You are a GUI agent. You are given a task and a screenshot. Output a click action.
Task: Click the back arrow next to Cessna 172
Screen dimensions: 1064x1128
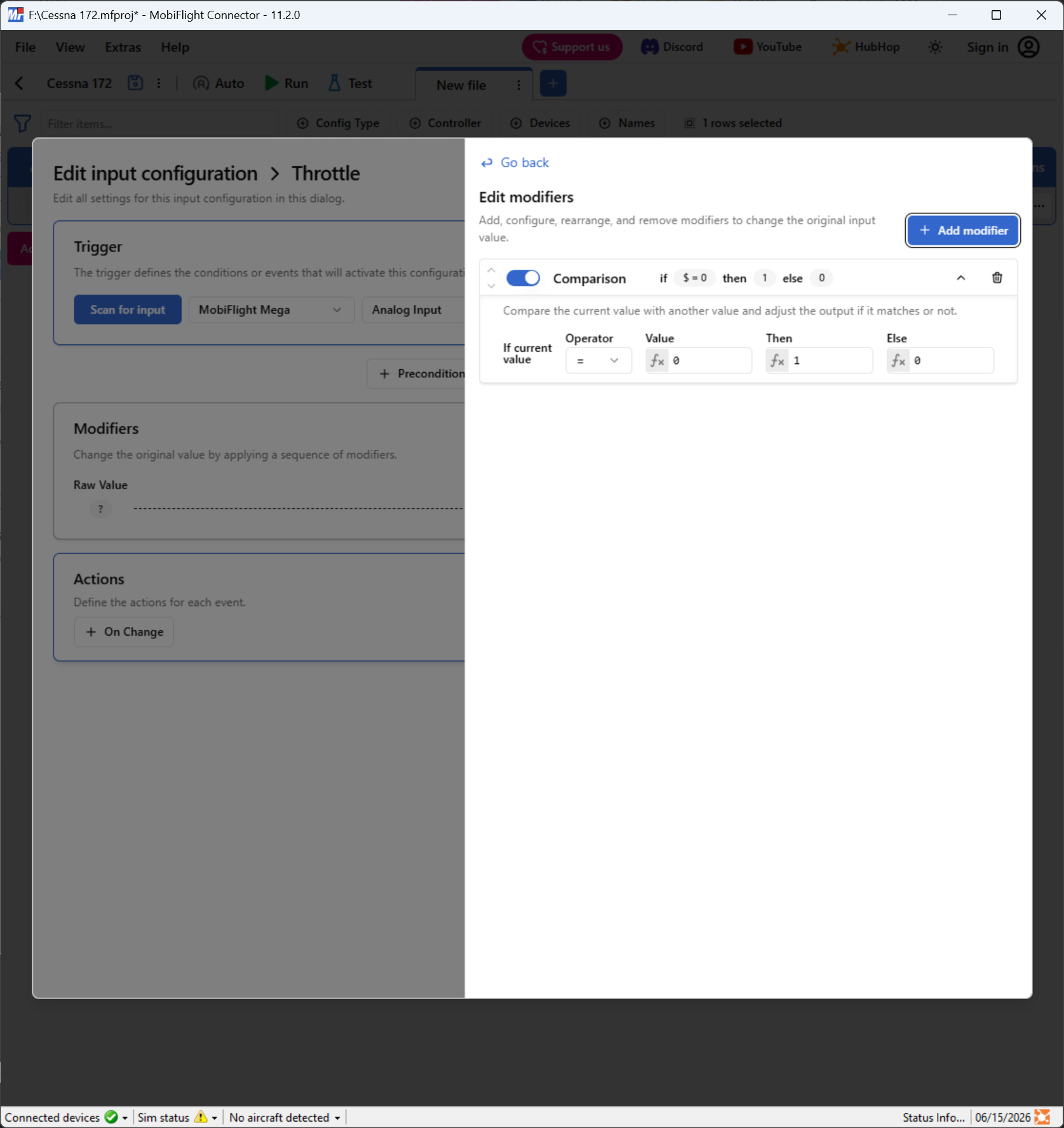point(20,83)
